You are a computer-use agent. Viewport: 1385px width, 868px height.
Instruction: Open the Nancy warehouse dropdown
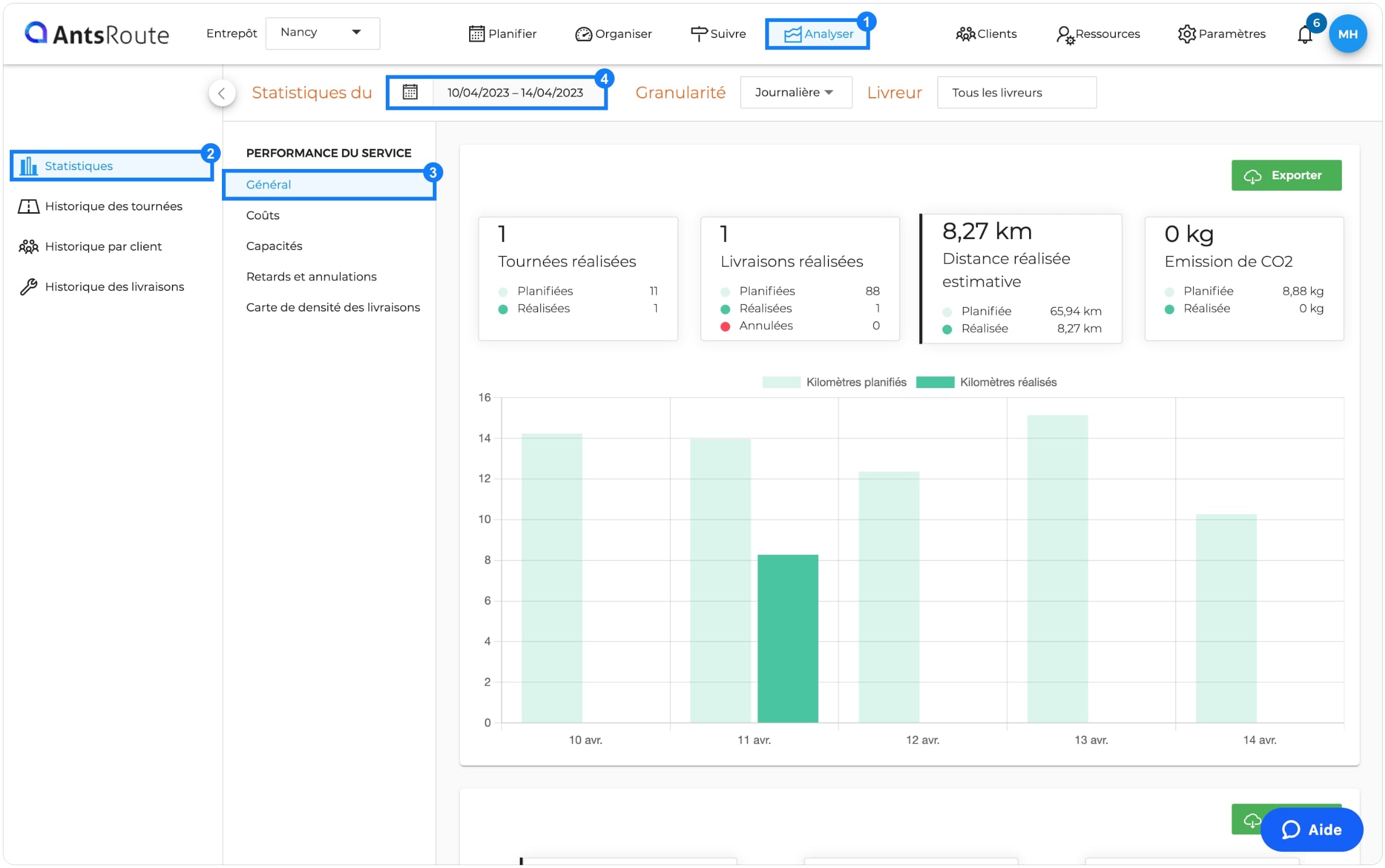[x=322, y=33]
